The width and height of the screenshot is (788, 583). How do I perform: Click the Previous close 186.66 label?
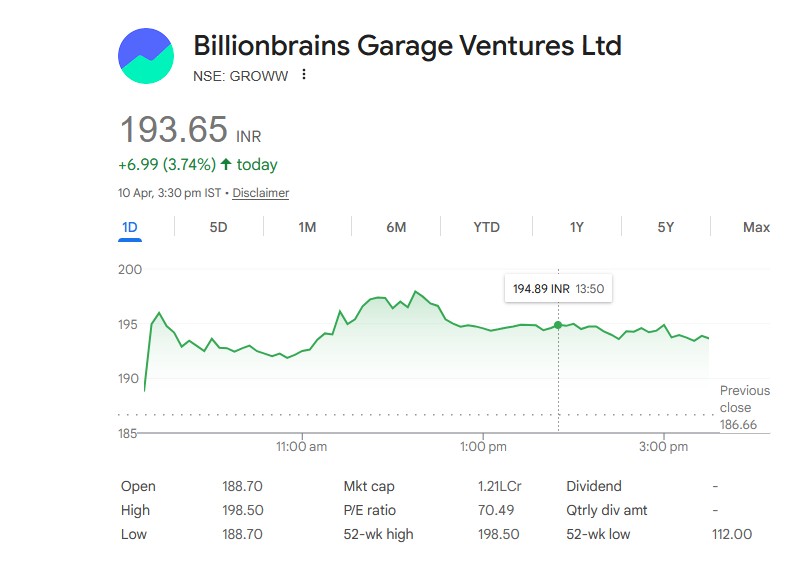pyautogui.click(x=744, y=408)
